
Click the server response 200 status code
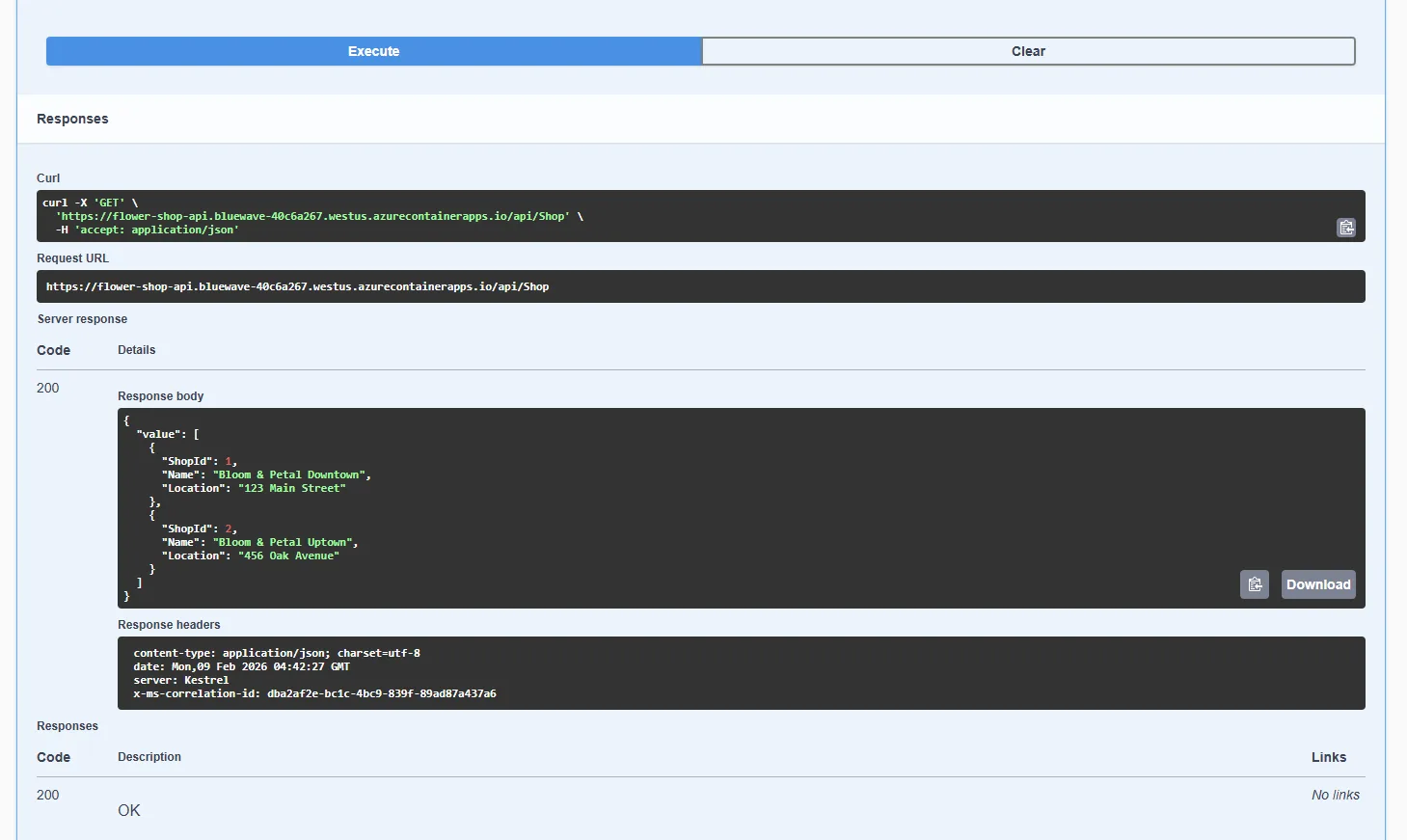47,388
